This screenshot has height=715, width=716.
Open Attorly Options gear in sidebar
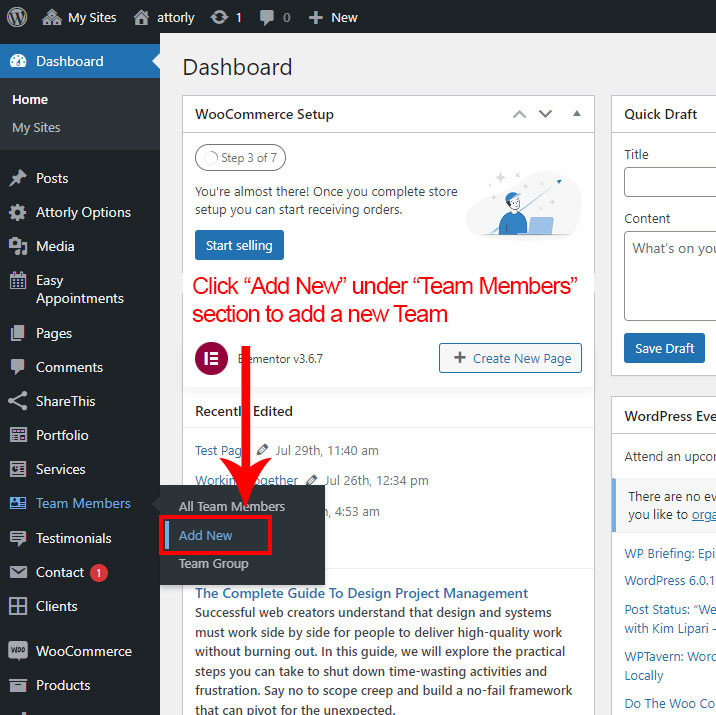tap(18, 212)
